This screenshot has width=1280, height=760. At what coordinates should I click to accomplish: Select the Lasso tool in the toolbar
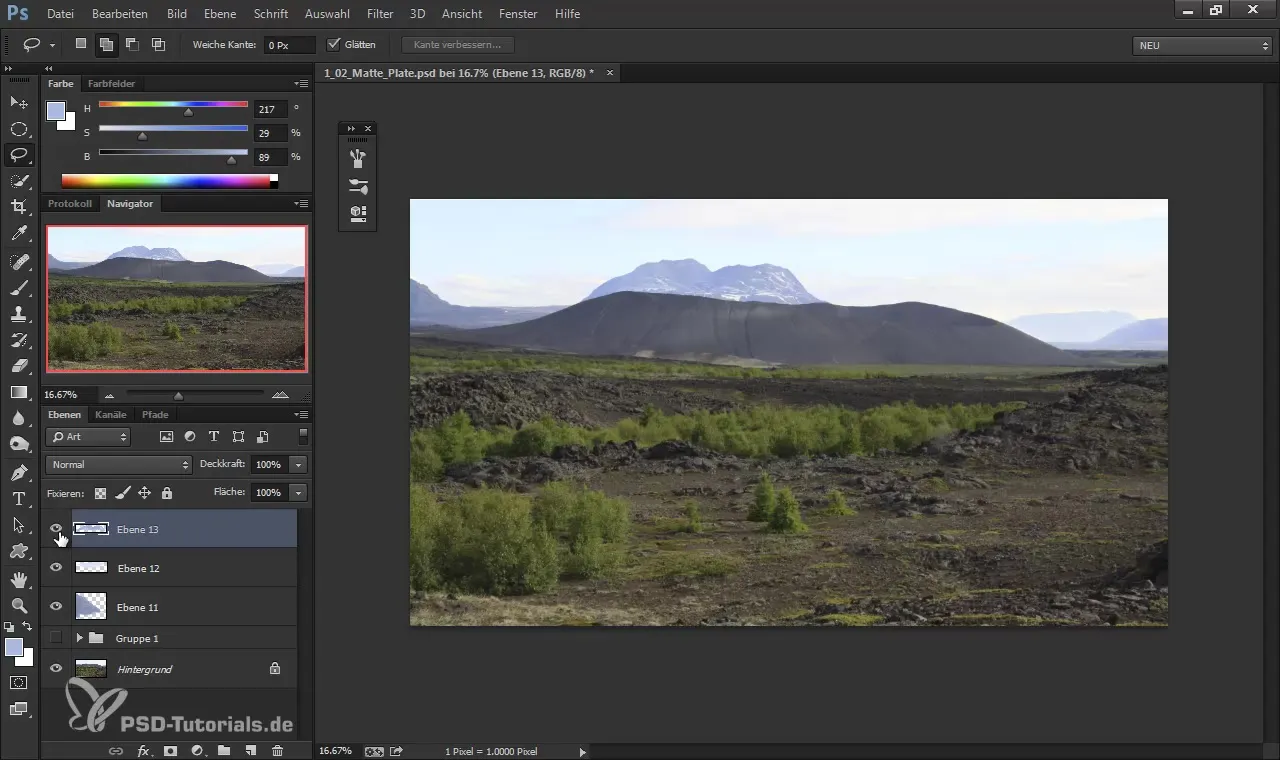(19, 155)
